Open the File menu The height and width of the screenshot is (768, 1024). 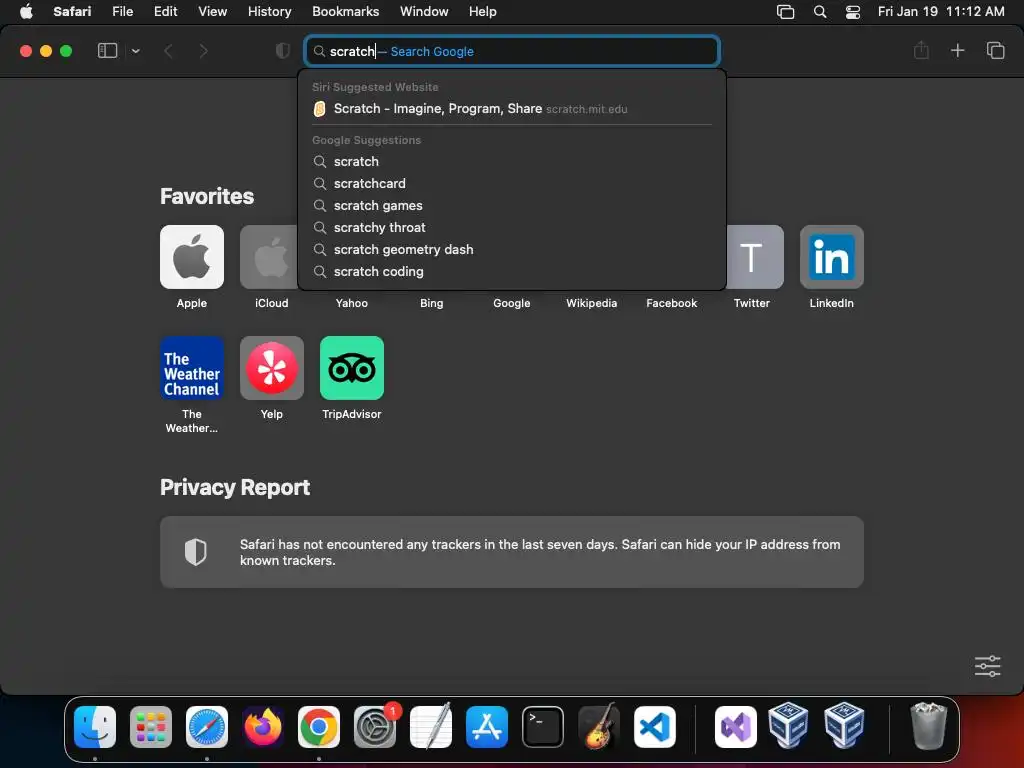[122, 11]
